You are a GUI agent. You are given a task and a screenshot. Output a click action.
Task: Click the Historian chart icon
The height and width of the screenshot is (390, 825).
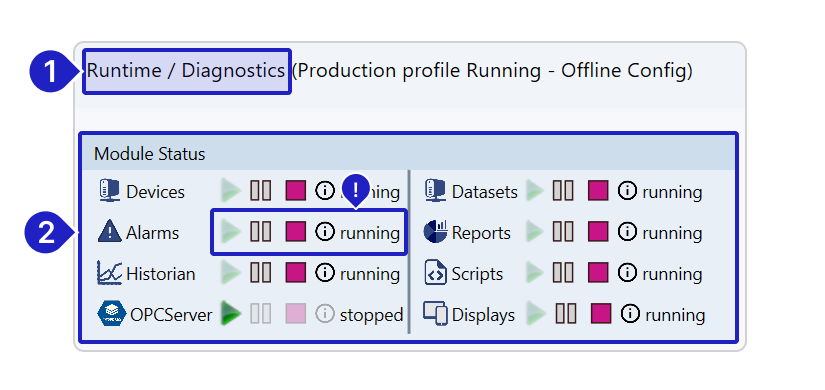click(109, 273)
